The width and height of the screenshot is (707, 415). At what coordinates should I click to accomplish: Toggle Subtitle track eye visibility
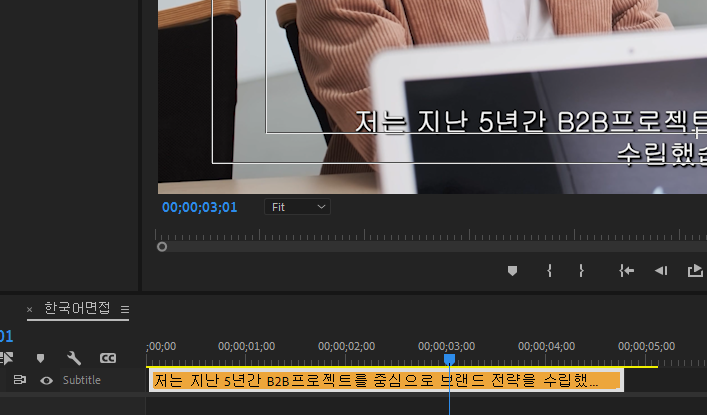tap(46, 381)
